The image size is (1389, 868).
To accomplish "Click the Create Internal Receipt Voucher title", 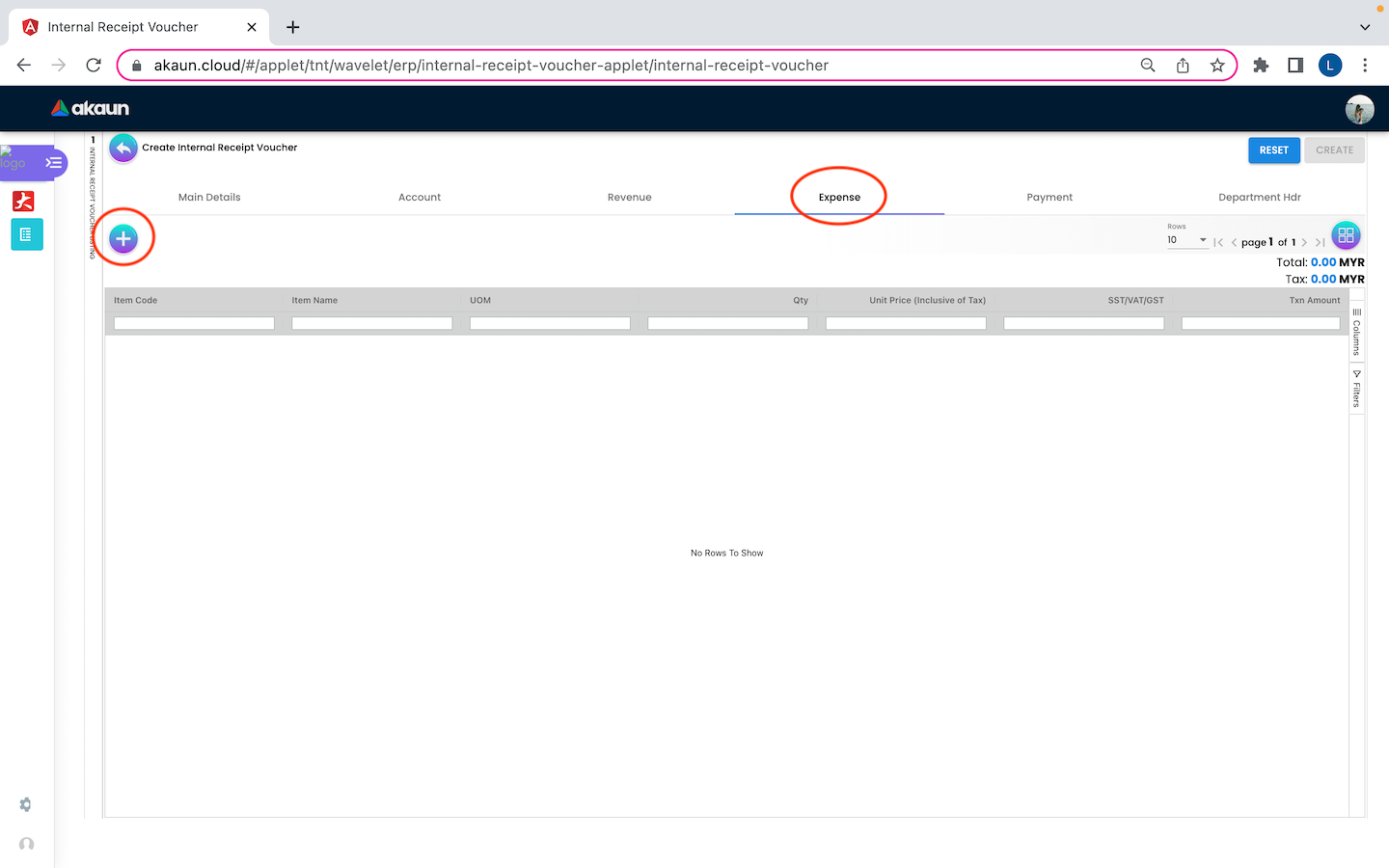I will pyautogui.click(x=220, y=148).
